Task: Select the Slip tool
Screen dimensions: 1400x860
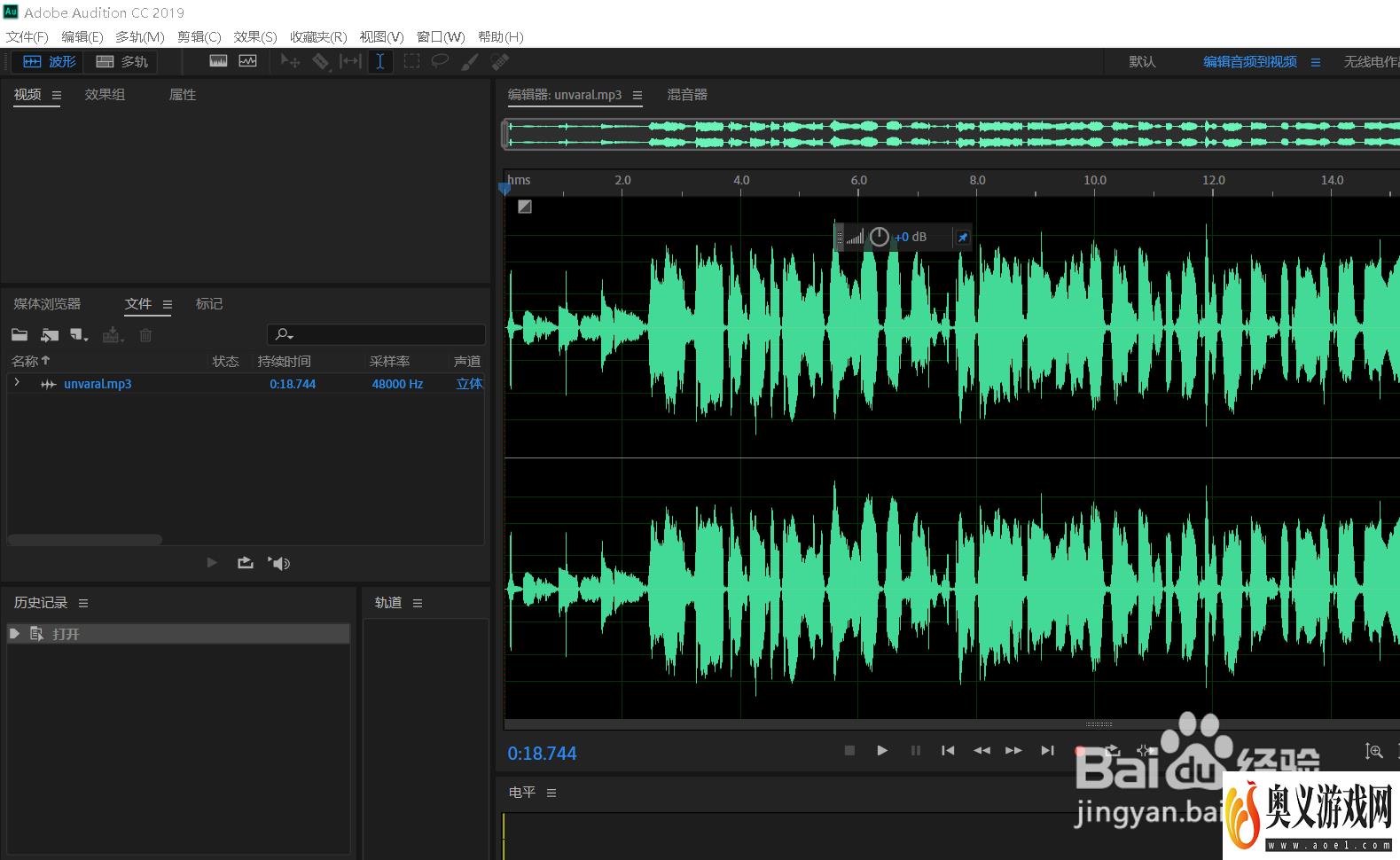Action: 350,61
